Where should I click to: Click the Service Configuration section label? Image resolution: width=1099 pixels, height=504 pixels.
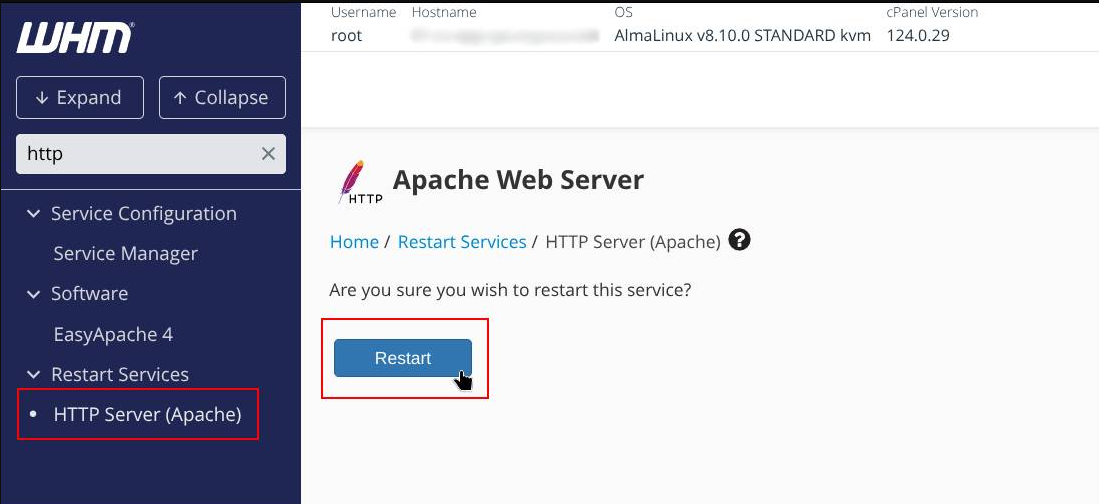point(144,214)
